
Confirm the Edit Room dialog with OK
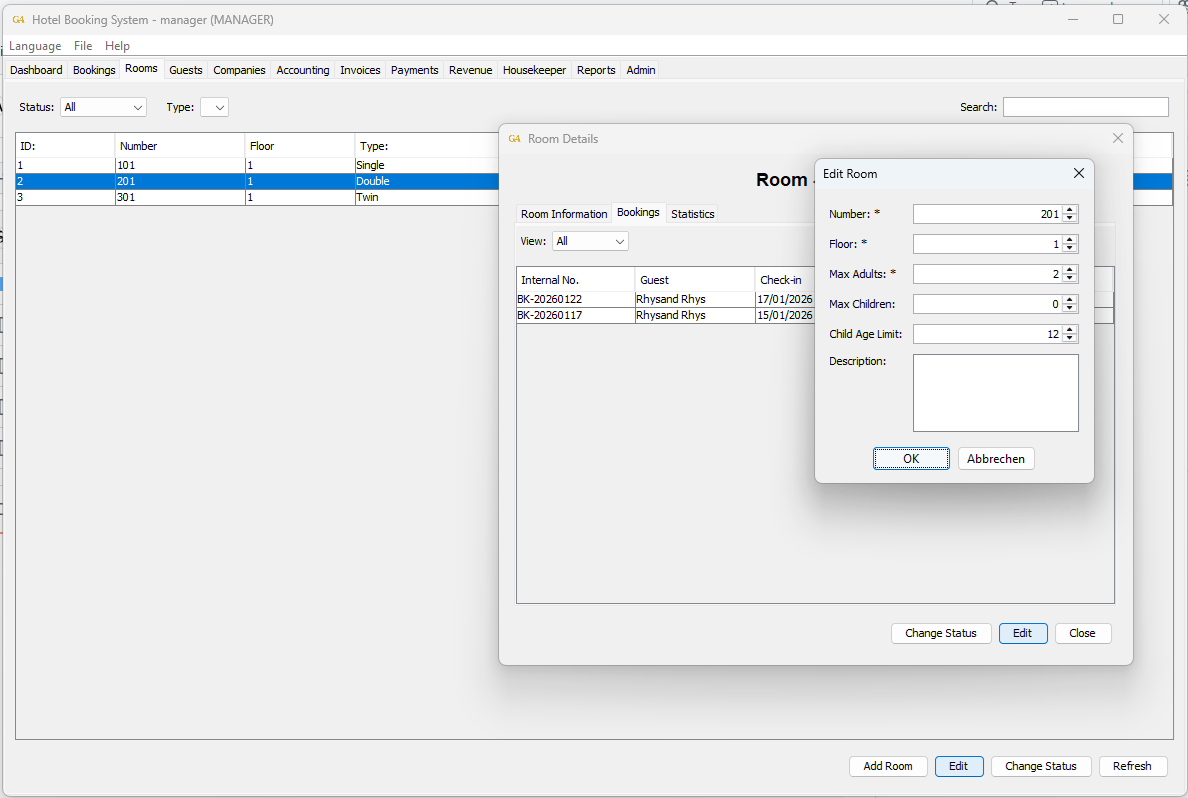[911, 459]
